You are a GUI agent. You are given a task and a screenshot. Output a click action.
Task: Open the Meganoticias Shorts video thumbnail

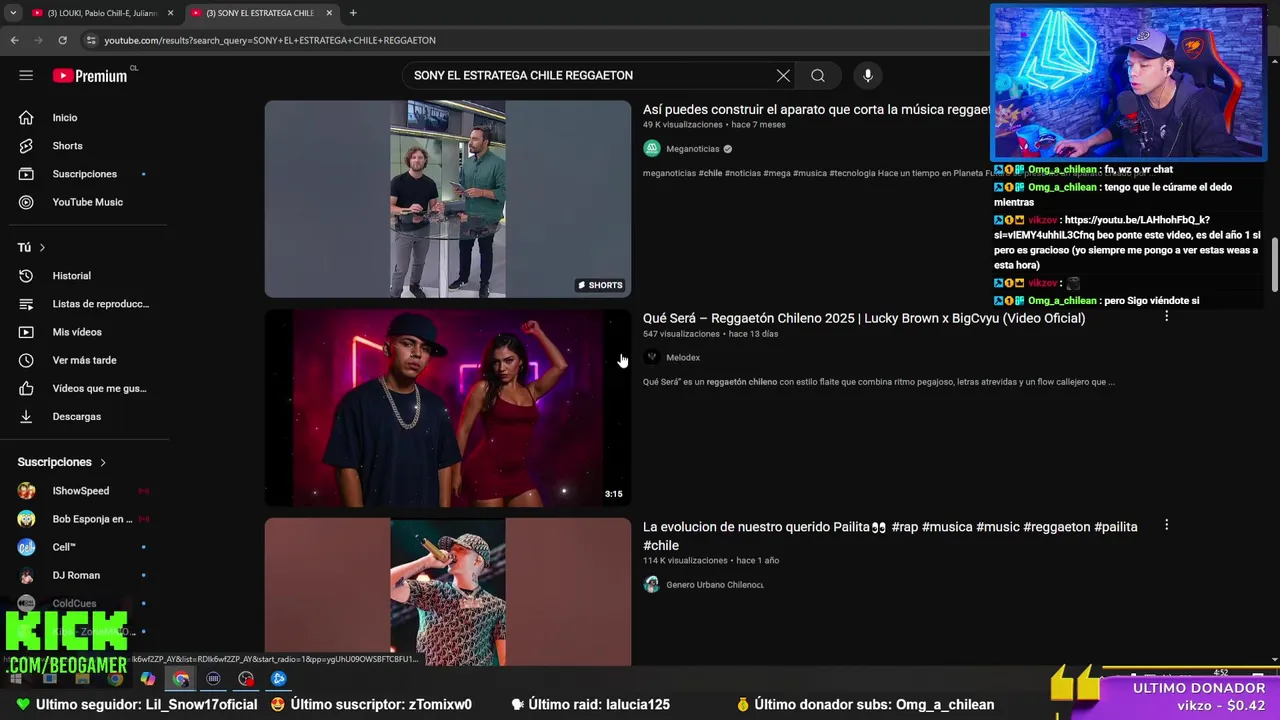tap(448, 199)
